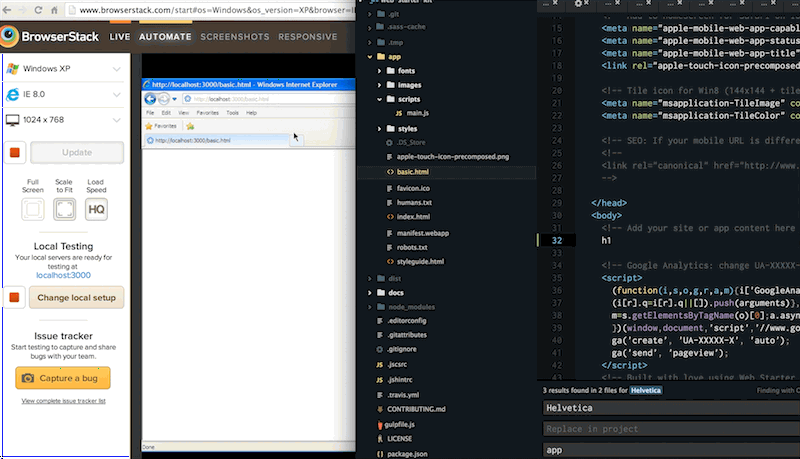Toggle Scale to Fit icon
Viewport: 800px width, 459px height.
coord(64,209)
